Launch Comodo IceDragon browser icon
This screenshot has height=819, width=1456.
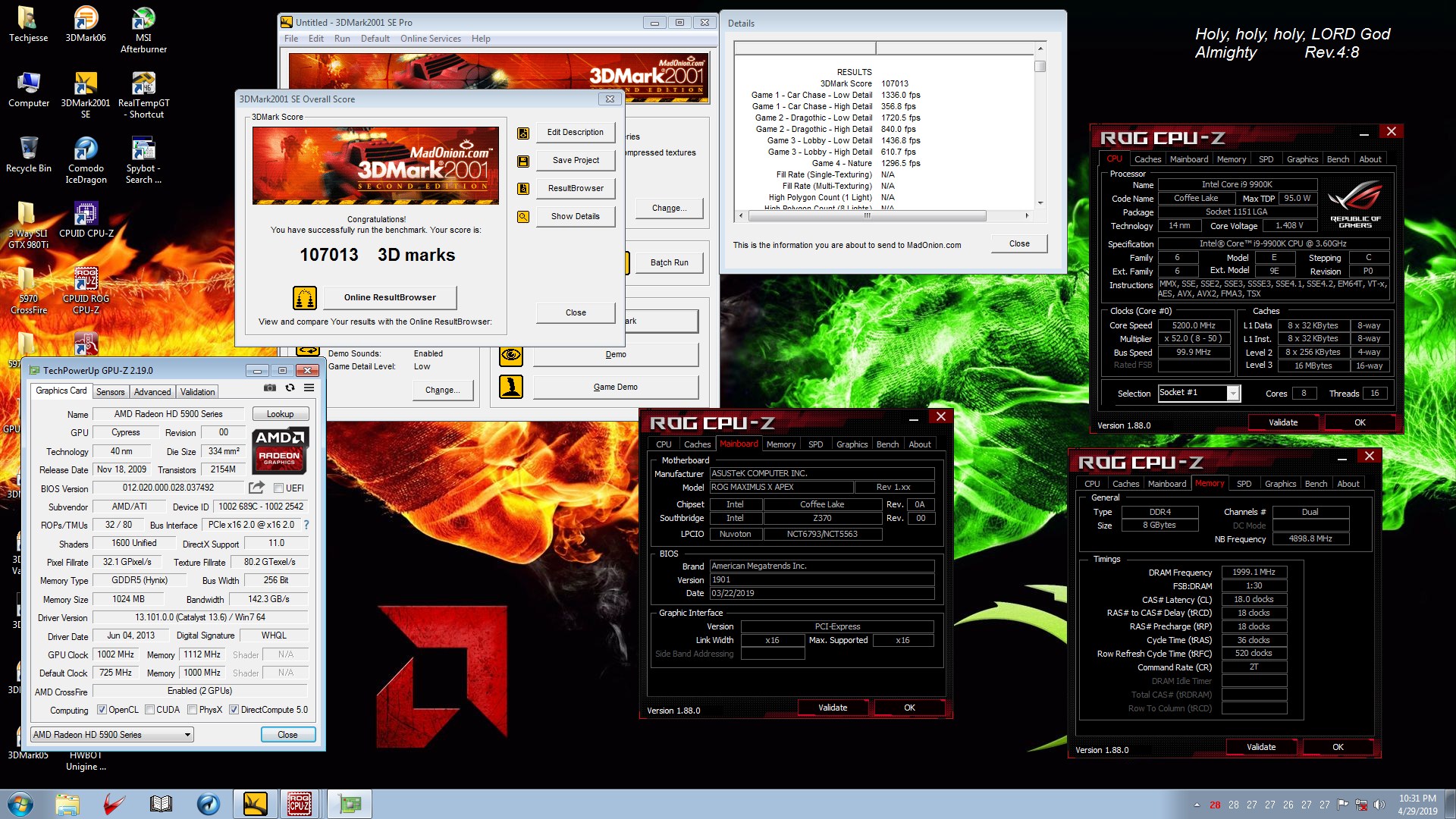pos(86,160)
